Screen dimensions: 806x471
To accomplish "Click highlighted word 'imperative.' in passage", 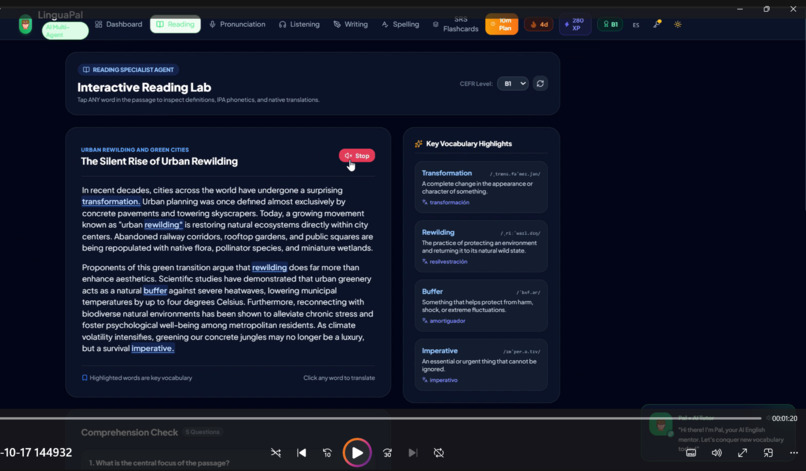I will pyautogui.click(x=153, y=348).
